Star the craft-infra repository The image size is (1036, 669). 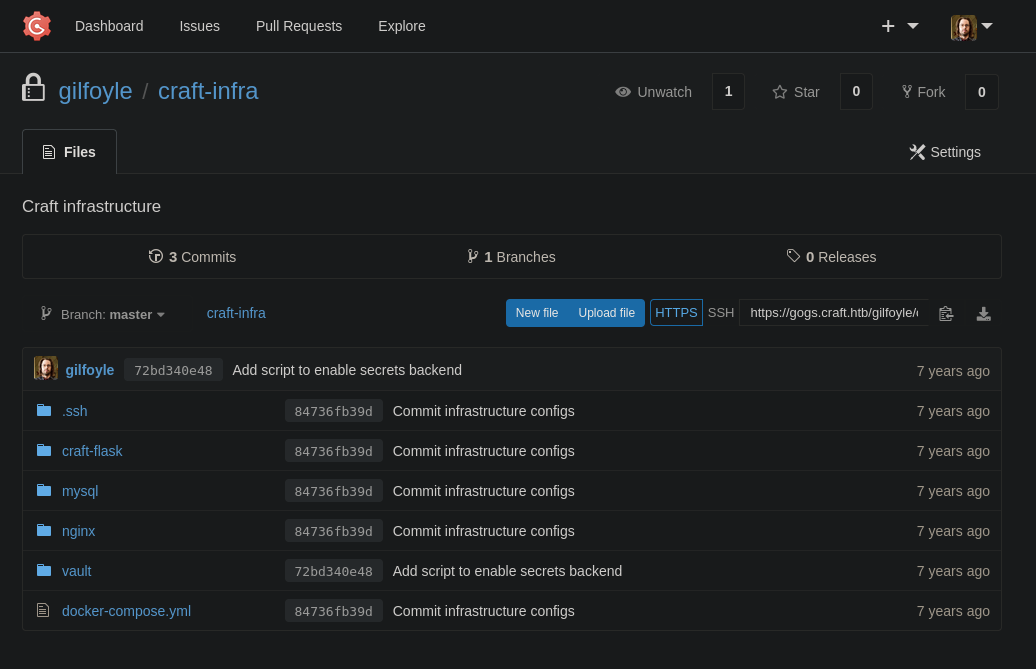(x=796, y=92)
